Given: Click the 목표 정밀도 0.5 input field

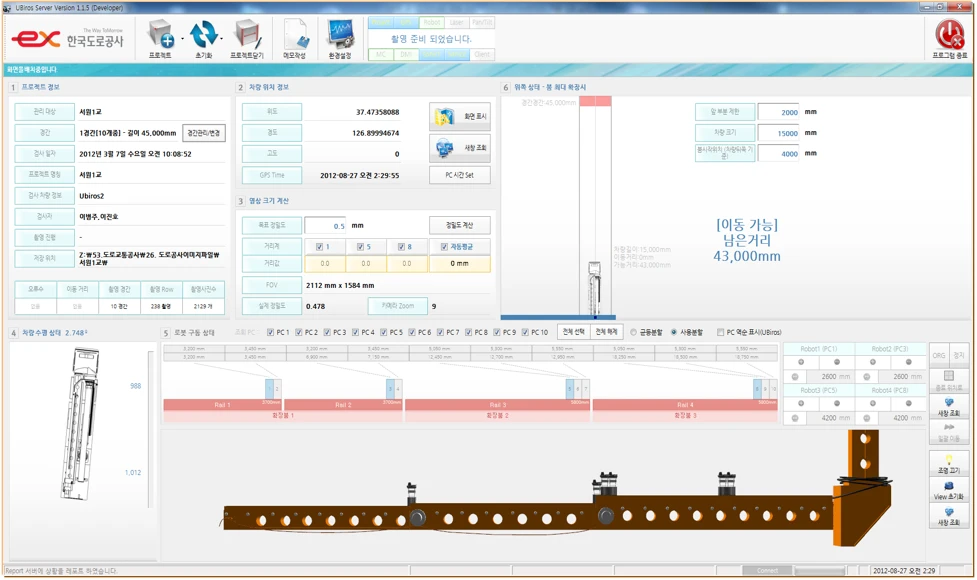Looking at the screenshot, I should pos(326,226).
